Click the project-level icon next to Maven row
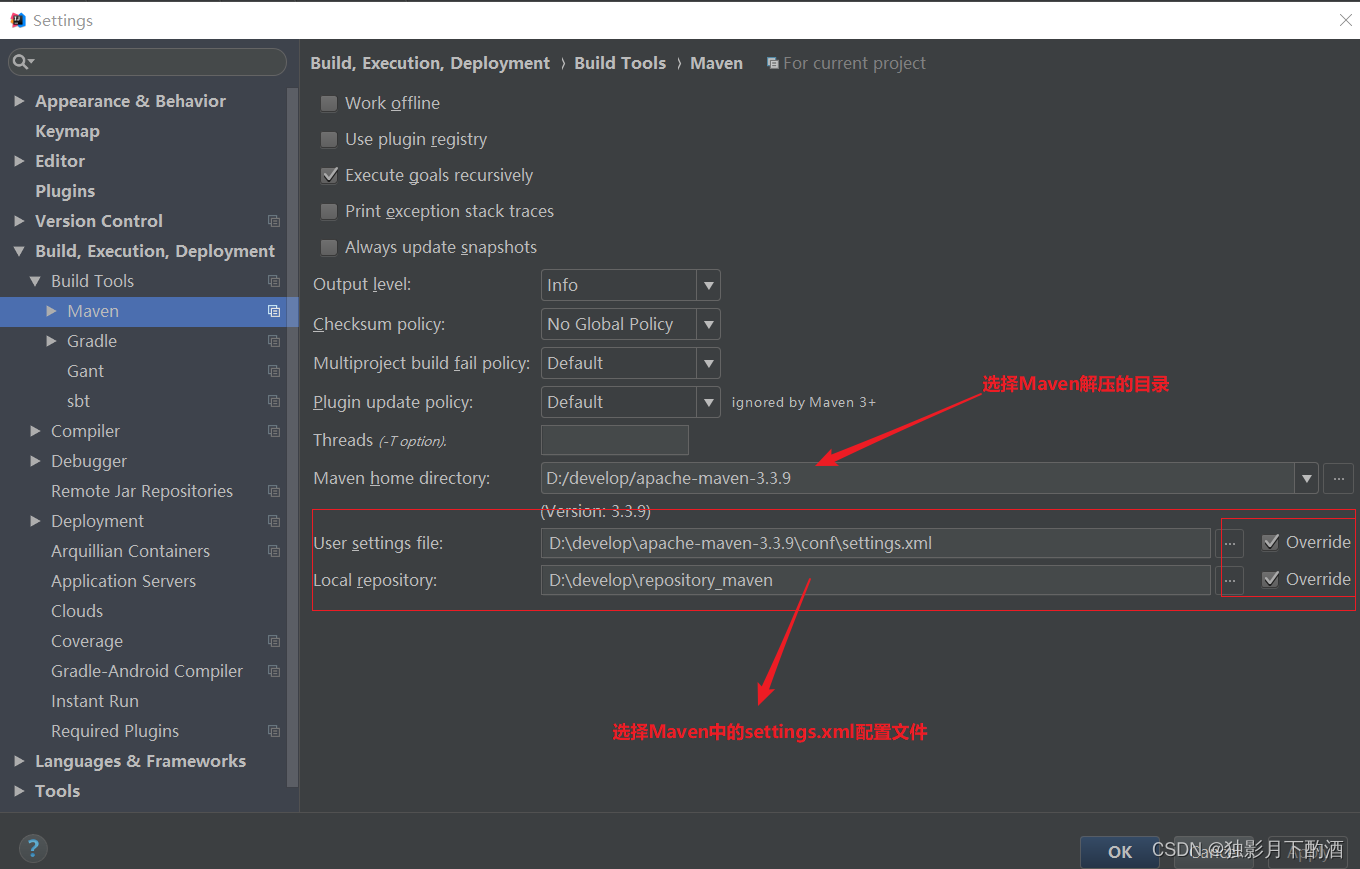This screenshot has width=1360, height=869. [274, 311]
